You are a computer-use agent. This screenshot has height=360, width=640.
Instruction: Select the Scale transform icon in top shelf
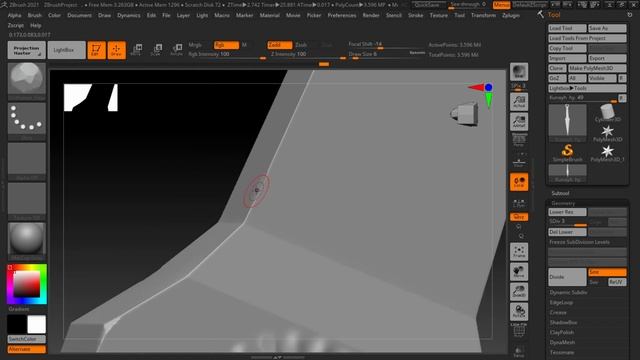(156, 50)
